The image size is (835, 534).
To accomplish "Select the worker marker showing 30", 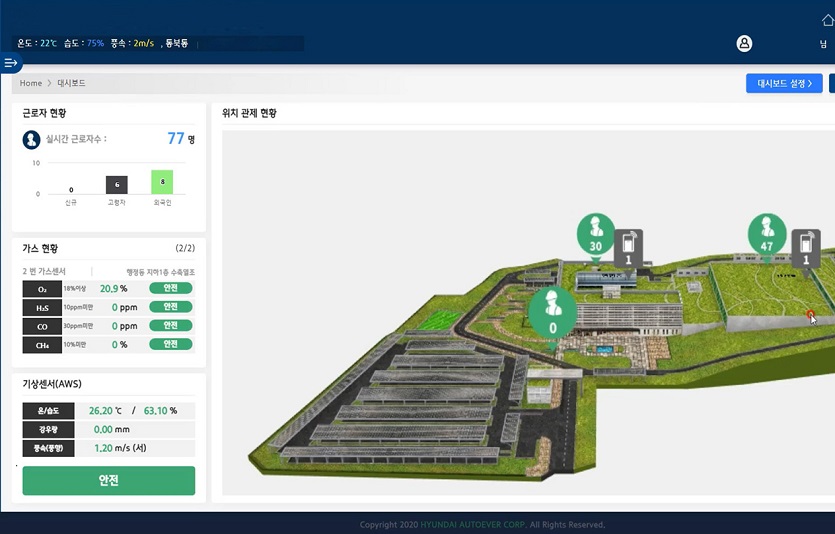I will coord(596,235).
